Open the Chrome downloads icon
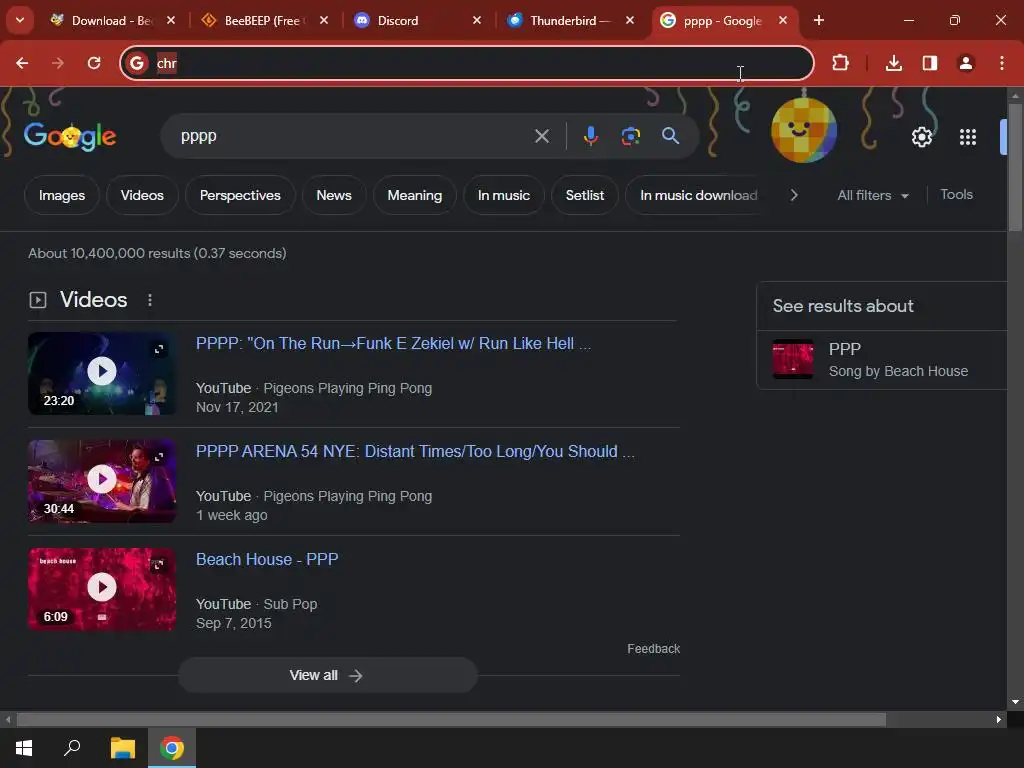Image resolution: width=1024 pixels, height=768 pixels. 893,63
